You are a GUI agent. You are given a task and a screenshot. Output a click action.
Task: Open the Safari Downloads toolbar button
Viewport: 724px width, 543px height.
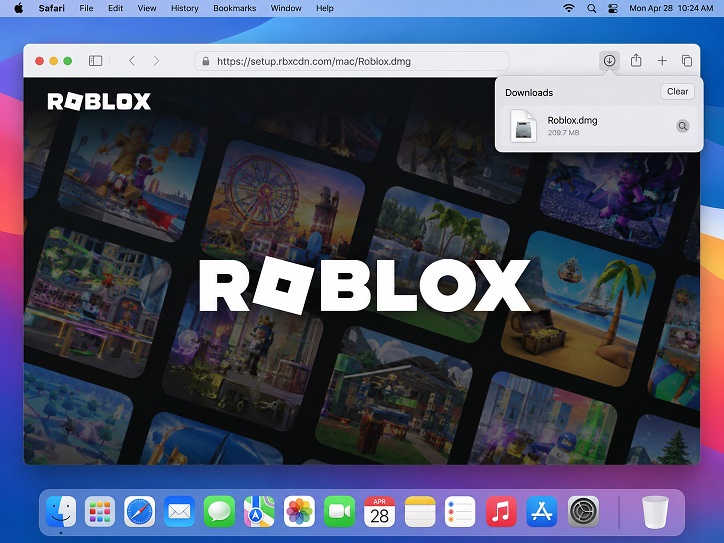[609, 60]
